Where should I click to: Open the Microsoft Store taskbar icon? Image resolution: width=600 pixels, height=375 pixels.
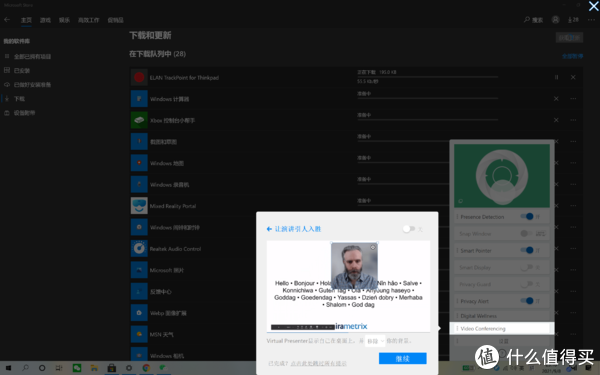click(x=112, y=368)
